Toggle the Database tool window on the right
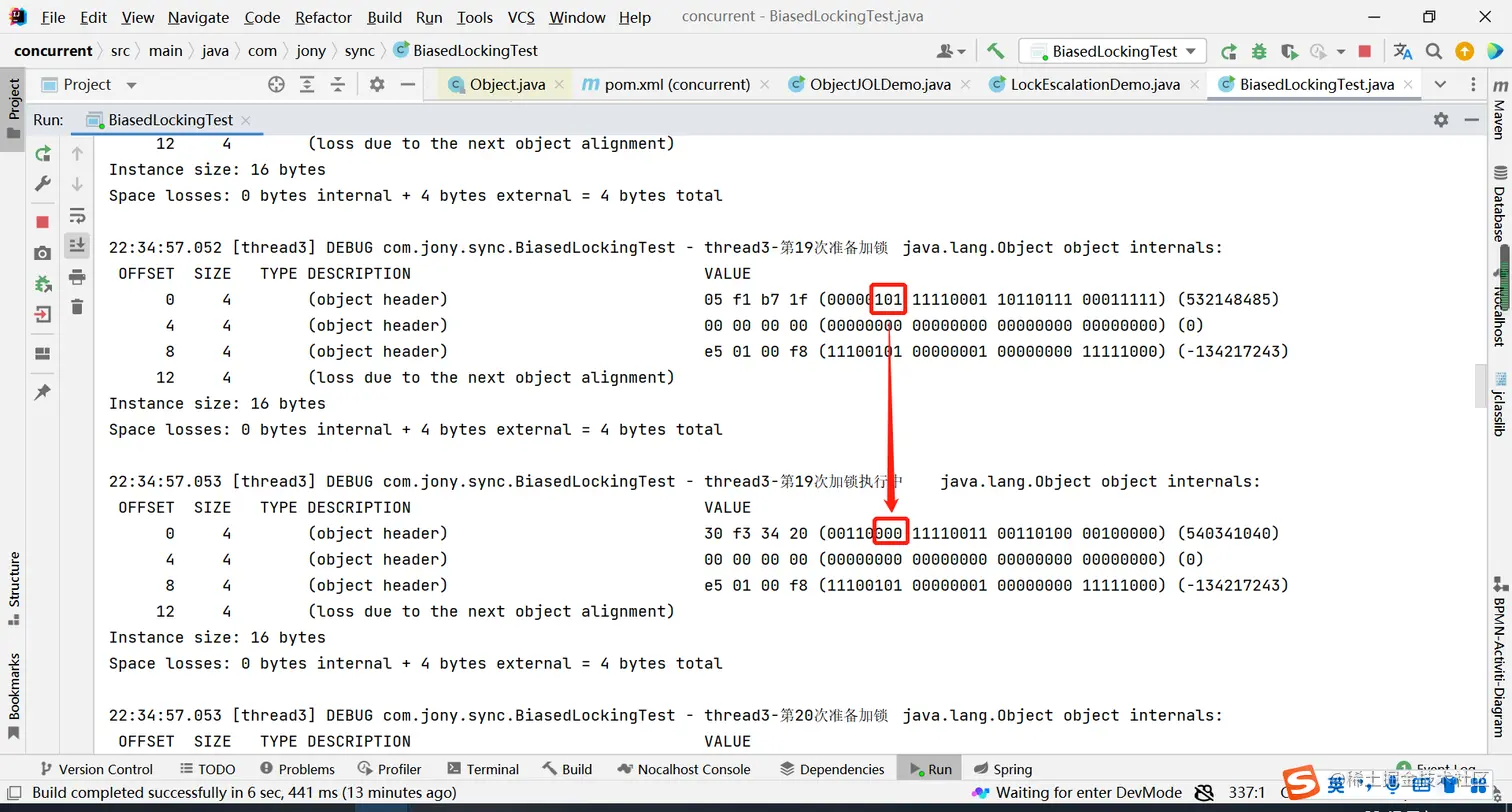 (1498, 205)
